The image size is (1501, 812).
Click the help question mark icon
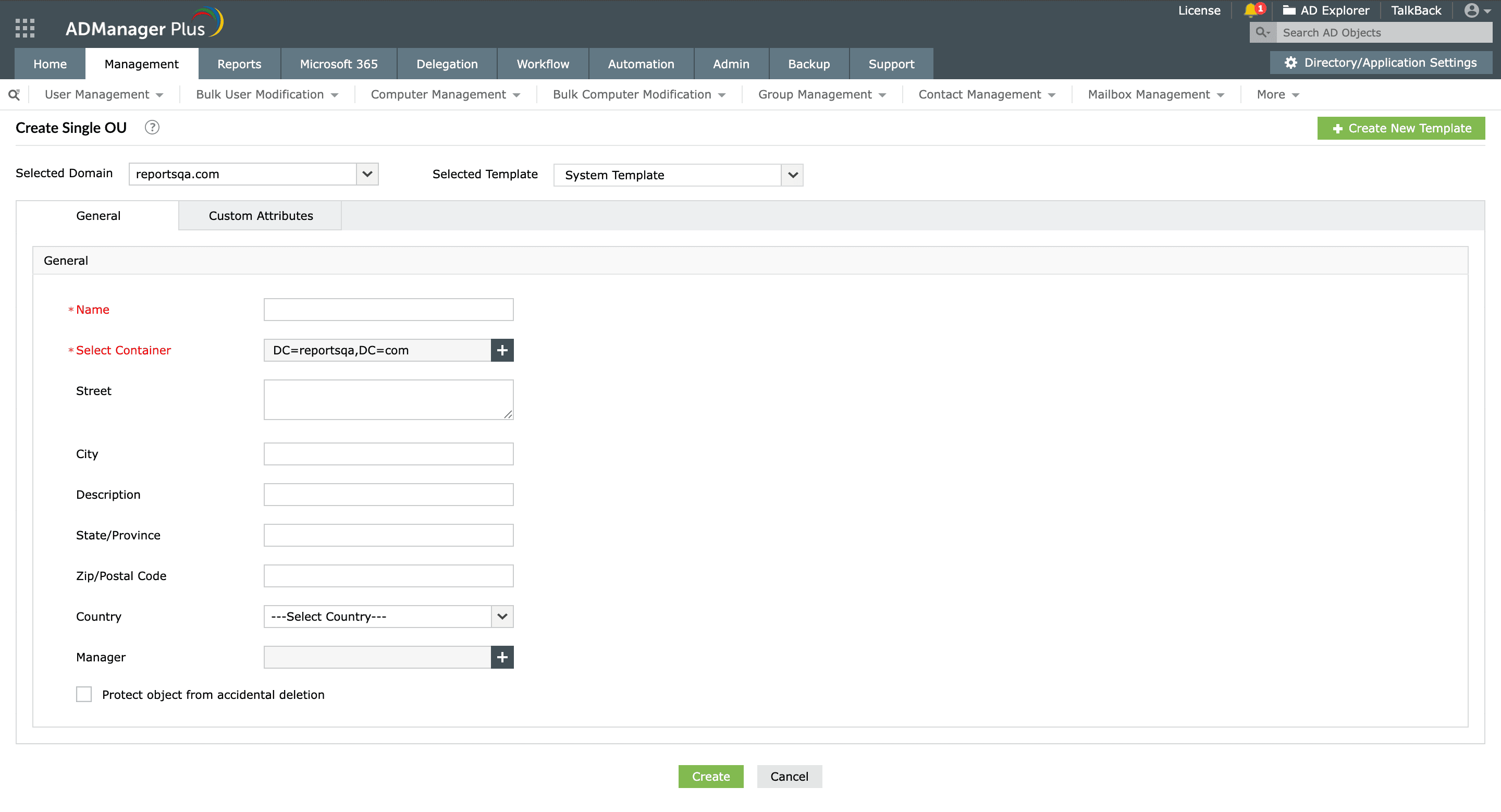click(x=152, y=128)
